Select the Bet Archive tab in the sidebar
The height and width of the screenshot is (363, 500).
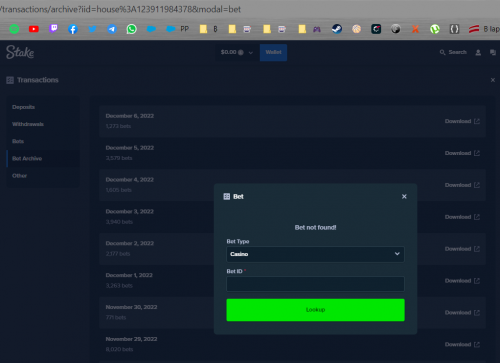click(43, 158)
